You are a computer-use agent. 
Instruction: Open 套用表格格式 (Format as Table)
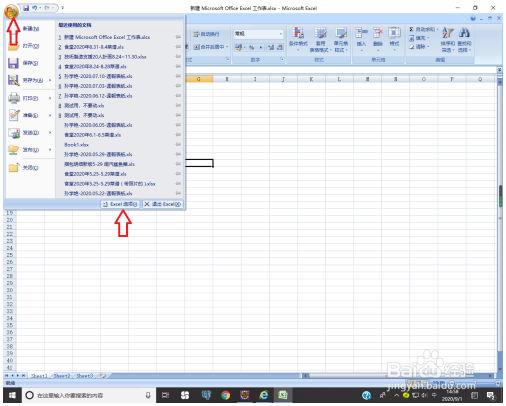(320, 39)
